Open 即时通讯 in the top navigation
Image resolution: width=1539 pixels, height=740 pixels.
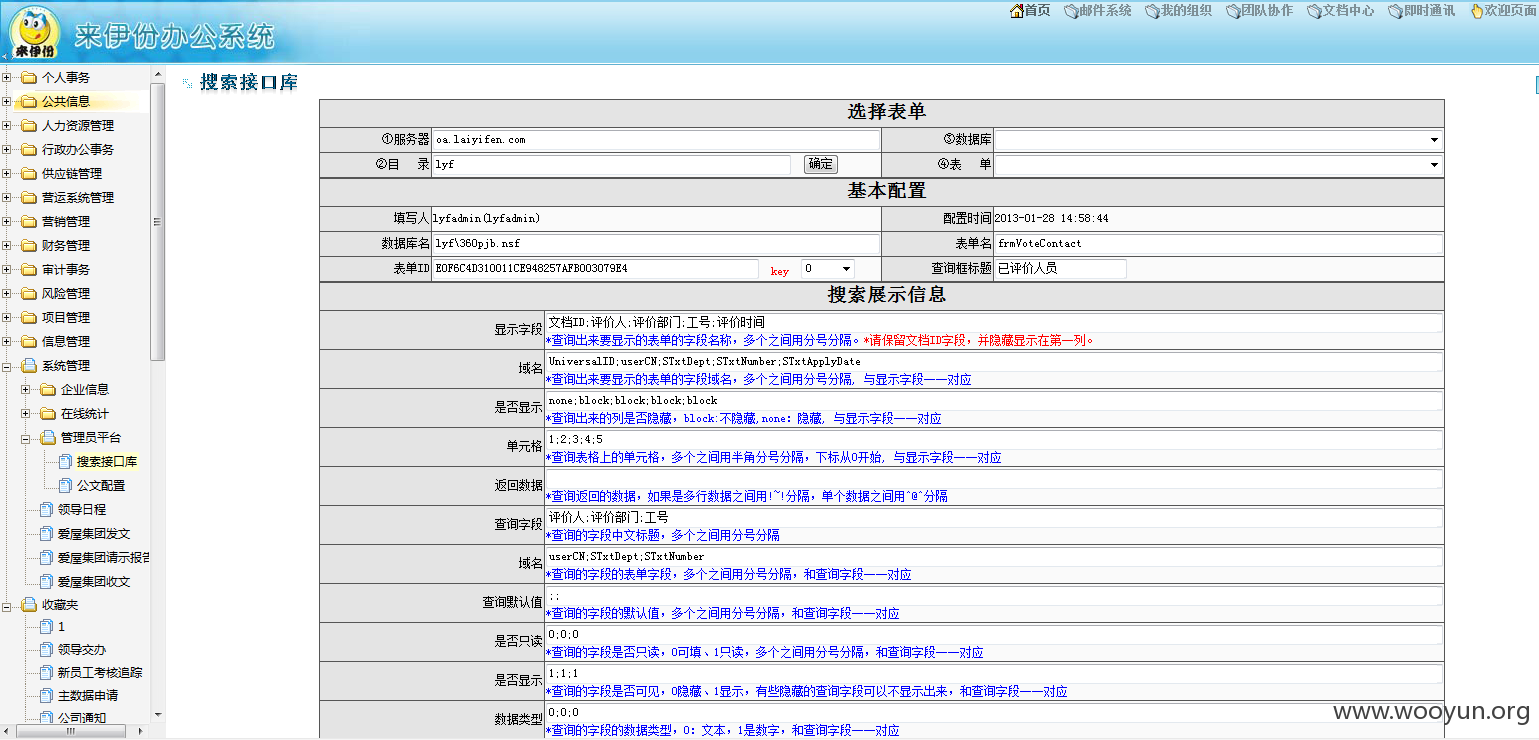click(1429, 11)
